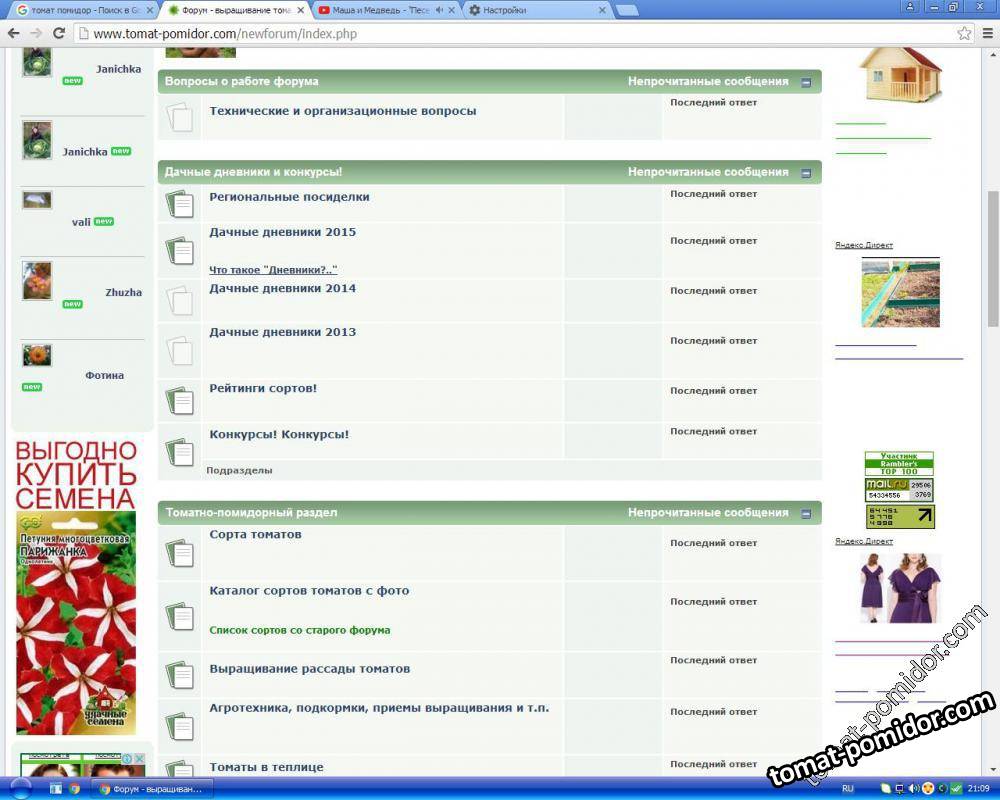The image size is (1000, 800).
Task: Click the page vertical scrollbar thumb
Action: click(x=992, y=258)
